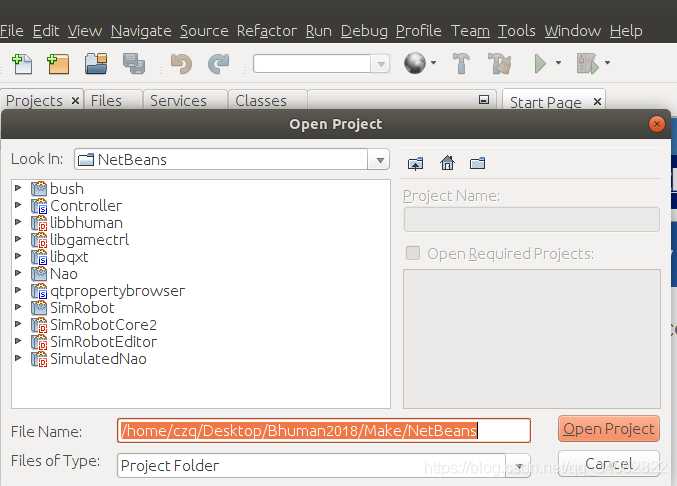Switch to the Start Page tab
677x486 pixels.
pyautogui.click(x=545, y=102)
